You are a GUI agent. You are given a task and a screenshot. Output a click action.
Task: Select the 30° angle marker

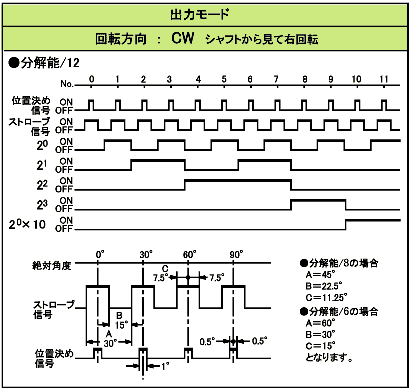point(146,255)
